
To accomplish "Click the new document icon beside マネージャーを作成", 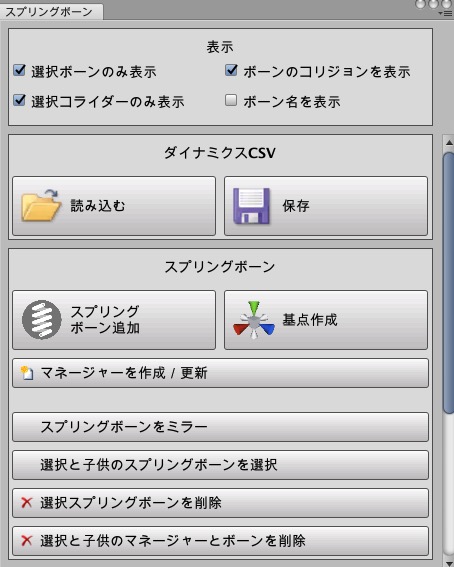I will (27, 373).
